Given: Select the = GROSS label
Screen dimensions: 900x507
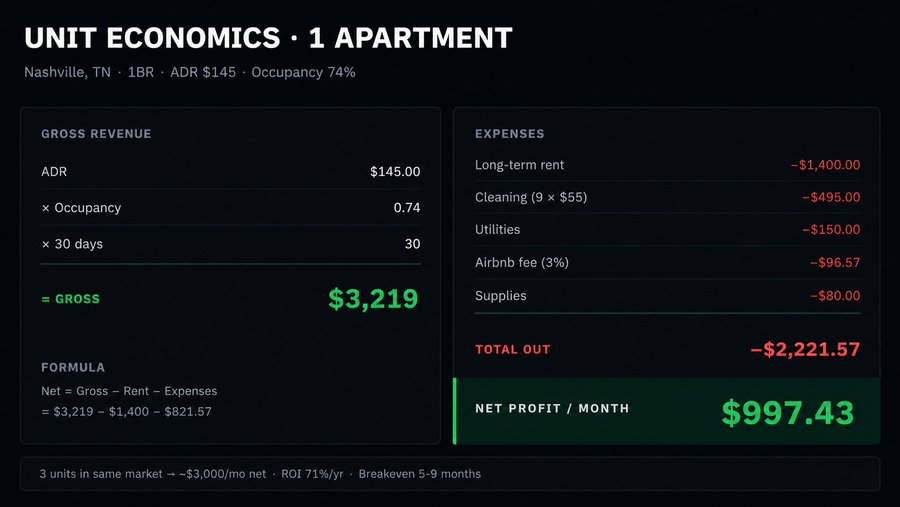Looking at the screenshot, I should [x=70, y=299].
